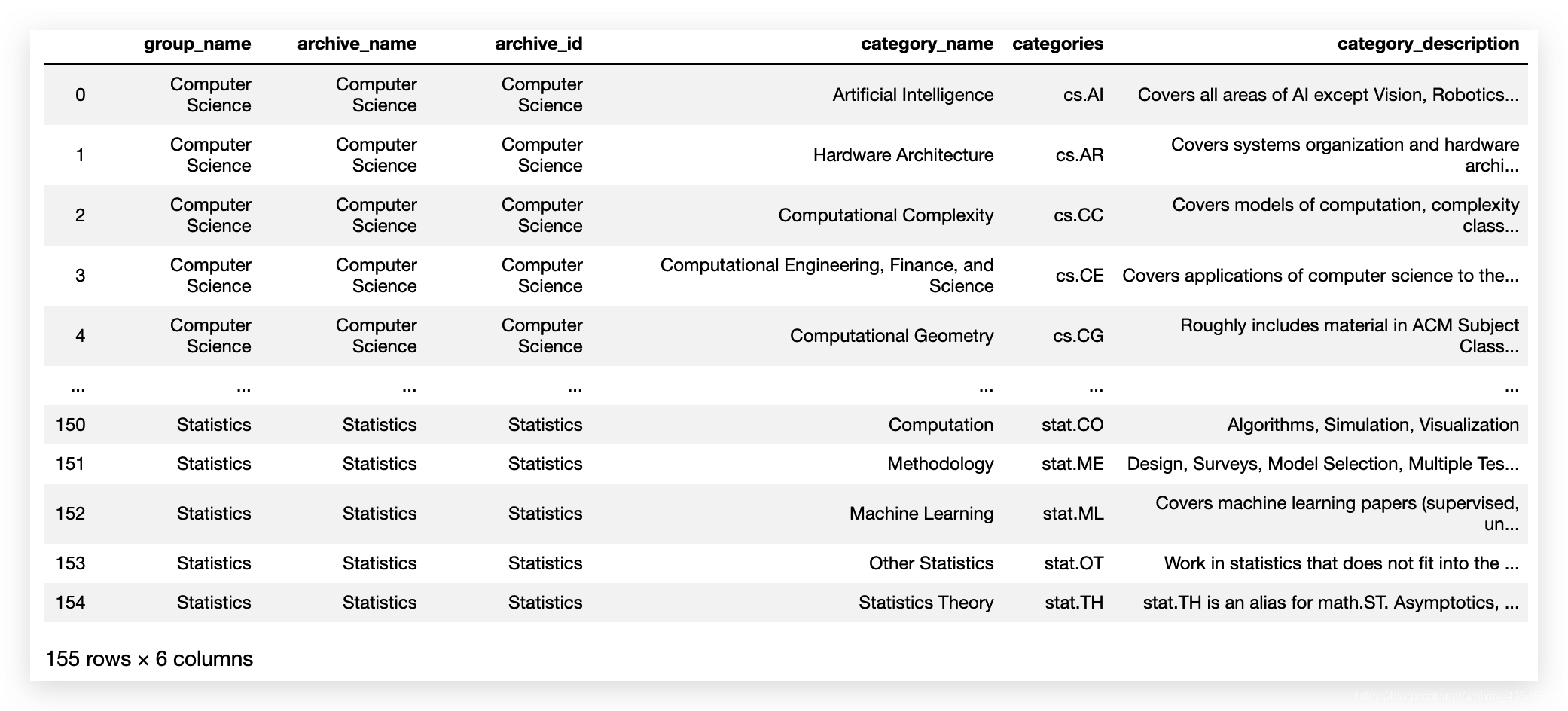Click archive_id Computer Science in row 4

[542, 336]
